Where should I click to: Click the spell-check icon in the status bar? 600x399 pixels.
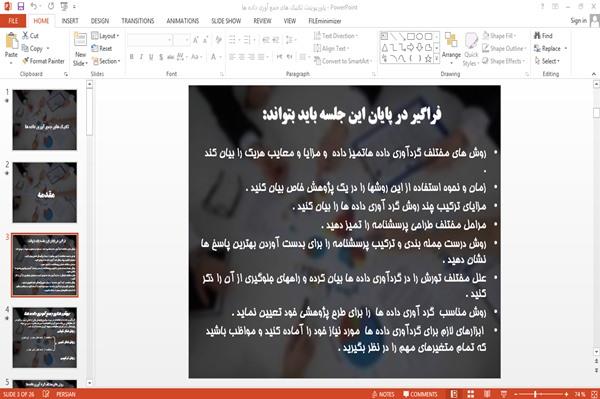46,394
